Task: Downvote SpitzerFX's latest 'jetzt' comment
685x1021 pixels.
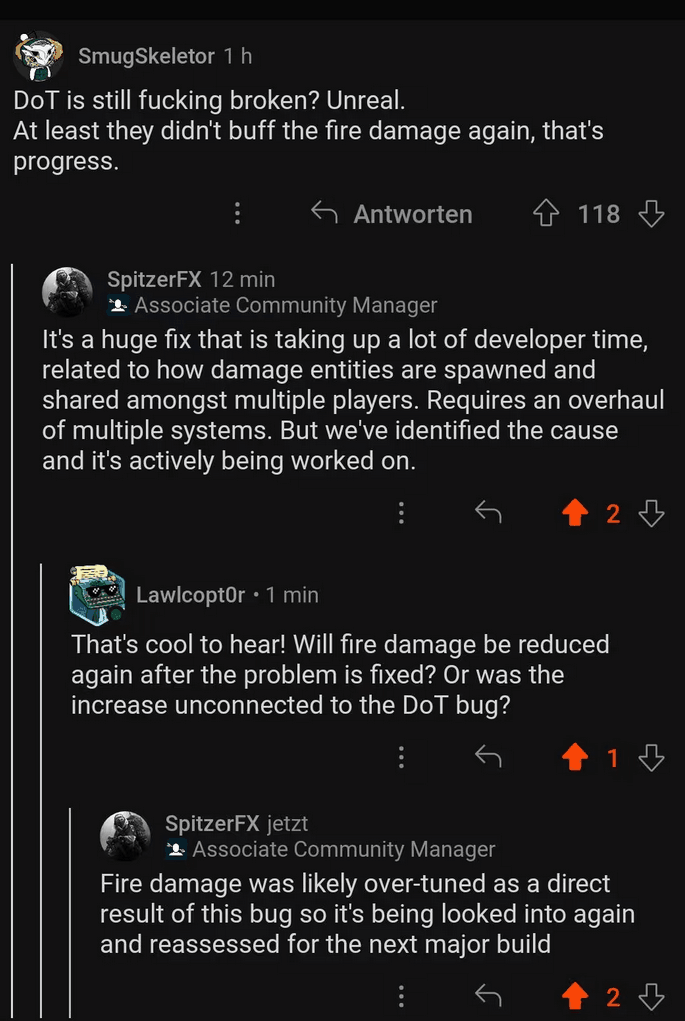Action: tap(651, 996)
